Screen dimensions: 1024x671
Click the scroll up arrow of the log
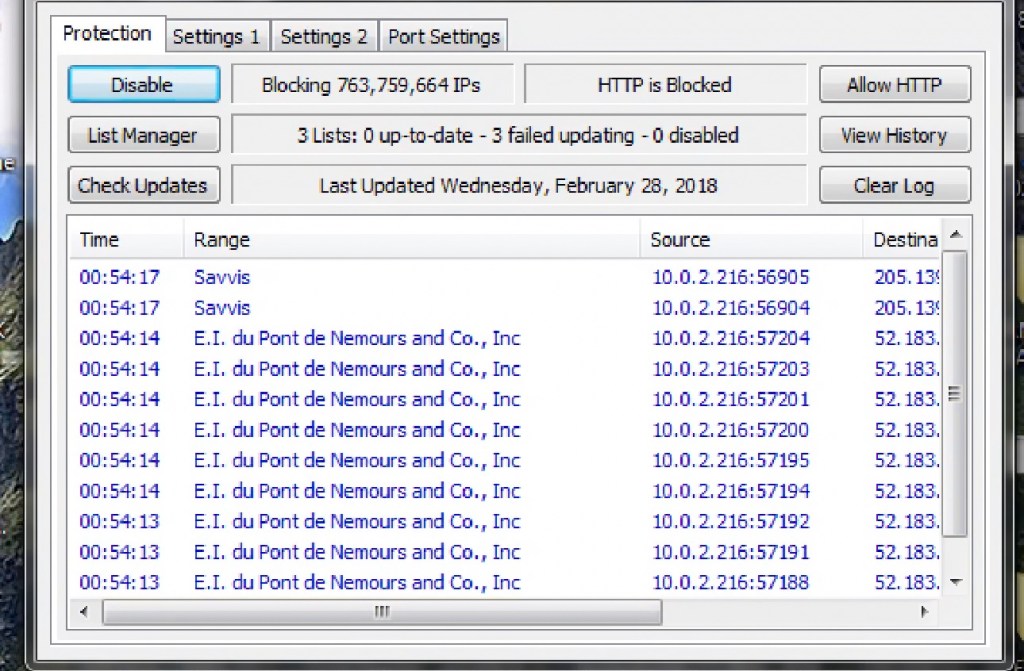click(x=955, y=236)
